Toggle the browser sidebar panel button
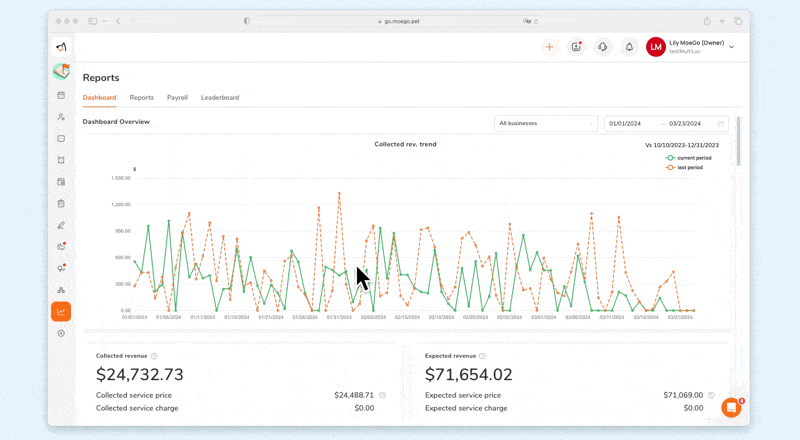This screenshot has height=440, width=800. coord(92,21)
